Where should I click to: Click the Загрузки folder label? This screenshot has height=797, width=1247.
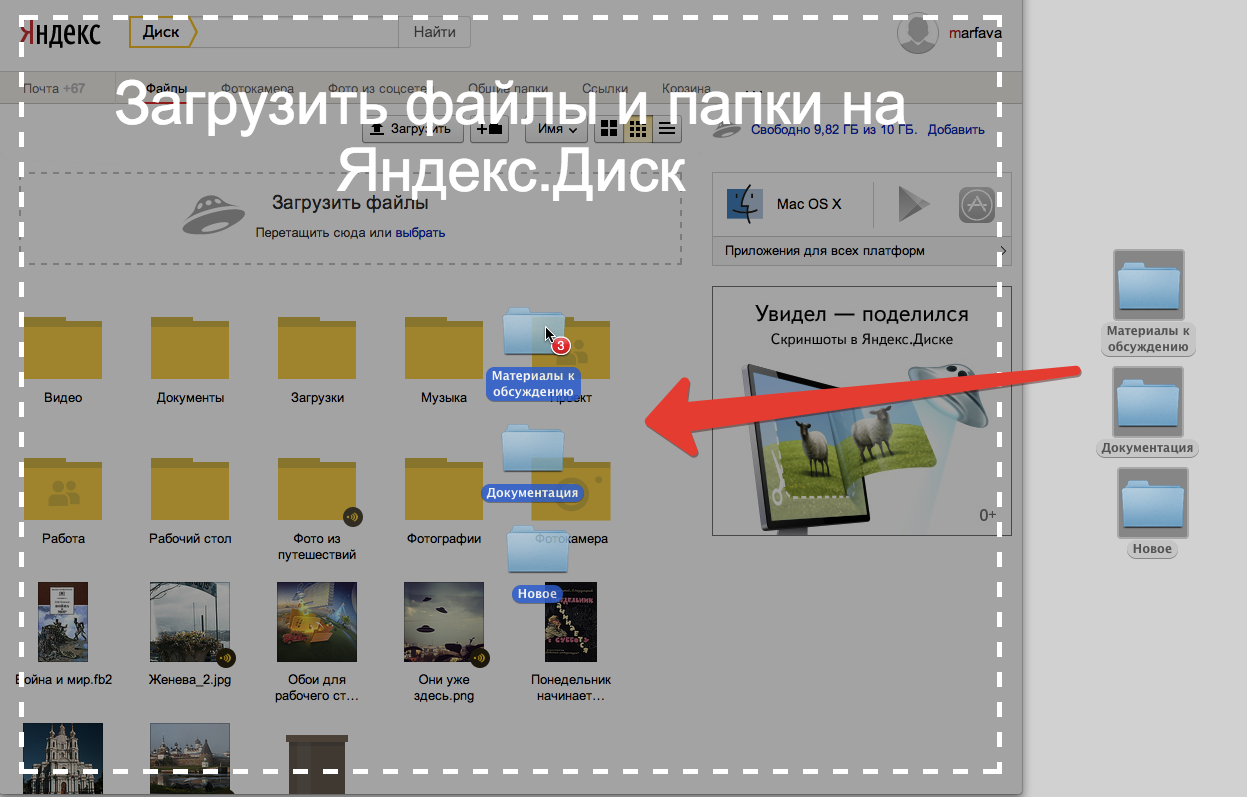pyautogui.click(x=317, y=397)
